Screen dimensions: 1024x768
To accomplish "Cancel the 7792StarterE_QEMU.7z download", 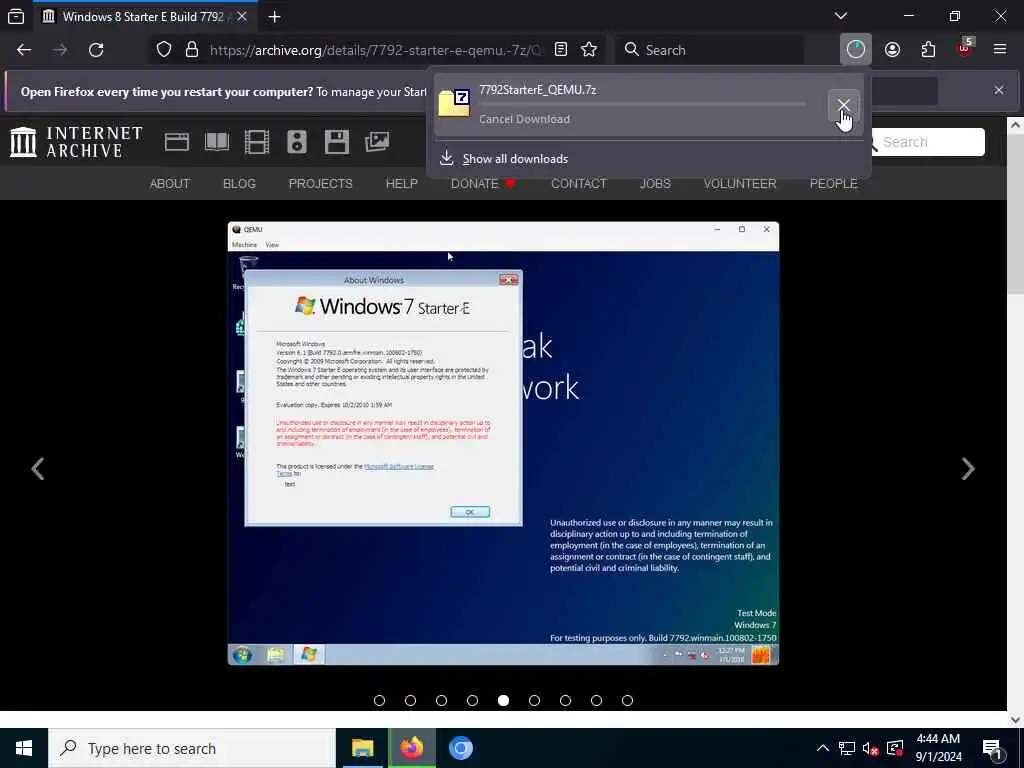I will (843, 105).
